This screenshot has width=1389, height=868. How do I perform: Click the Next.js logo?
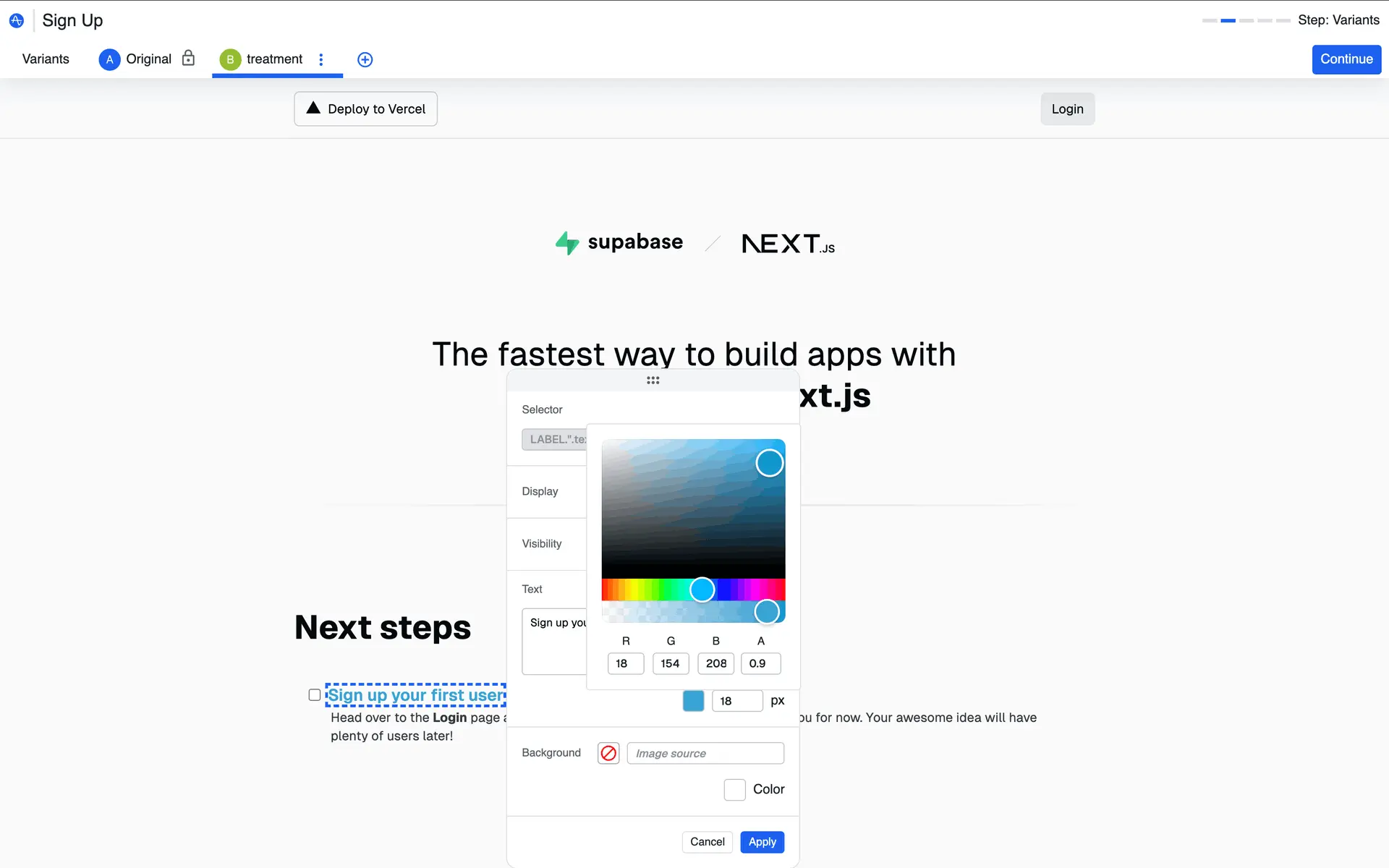pyautogui.click(x=788, y=244)
